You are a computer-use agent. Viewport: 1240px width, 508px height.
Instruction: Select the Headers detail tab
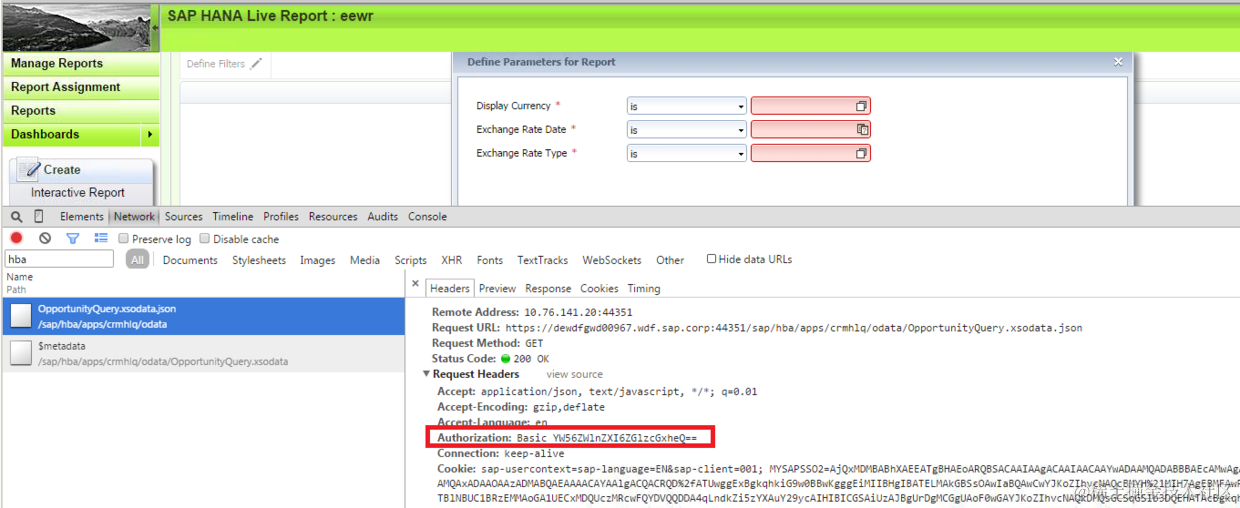pyautogui.click(x=450, y=289)
